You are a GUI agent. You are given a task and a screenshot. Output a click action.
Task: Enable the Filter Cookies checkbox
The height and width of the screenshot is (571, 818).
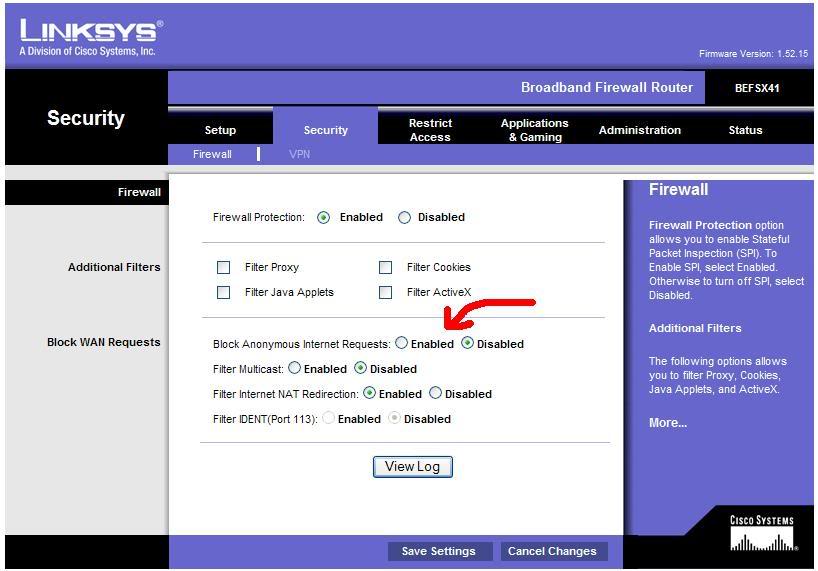385,268
